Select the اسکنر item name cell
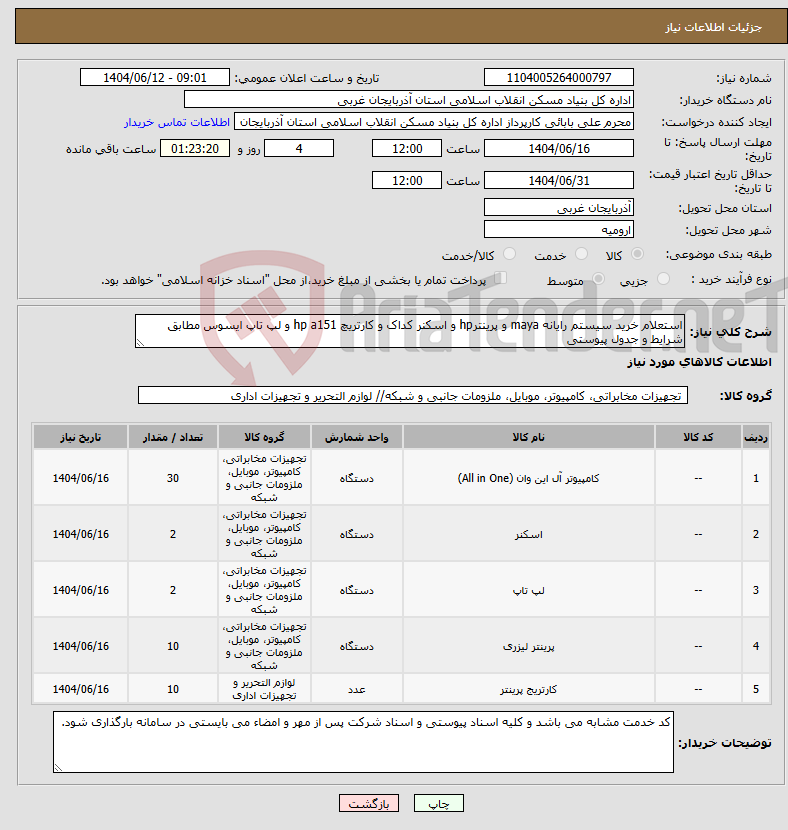788x830 pixels. [x=529, y=534]
